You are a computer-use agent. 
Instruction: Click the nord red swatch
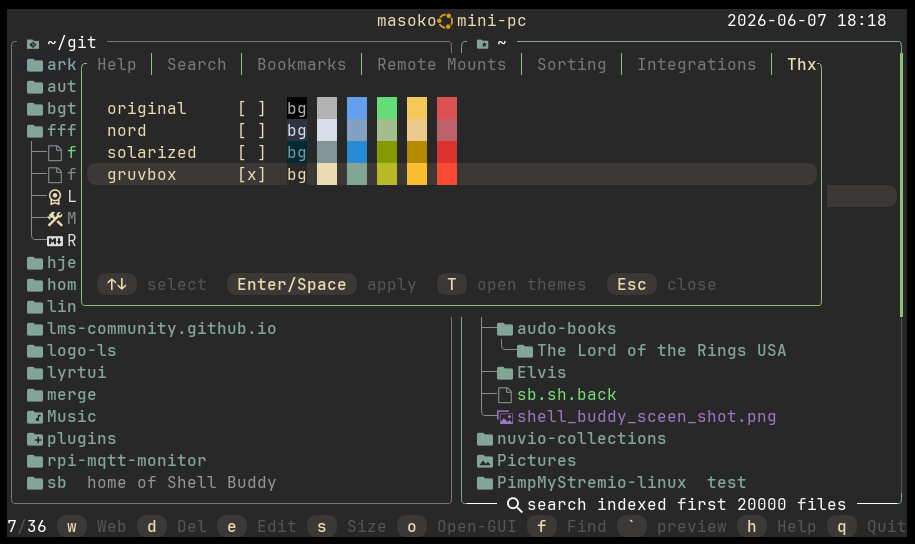pos(447,130)
